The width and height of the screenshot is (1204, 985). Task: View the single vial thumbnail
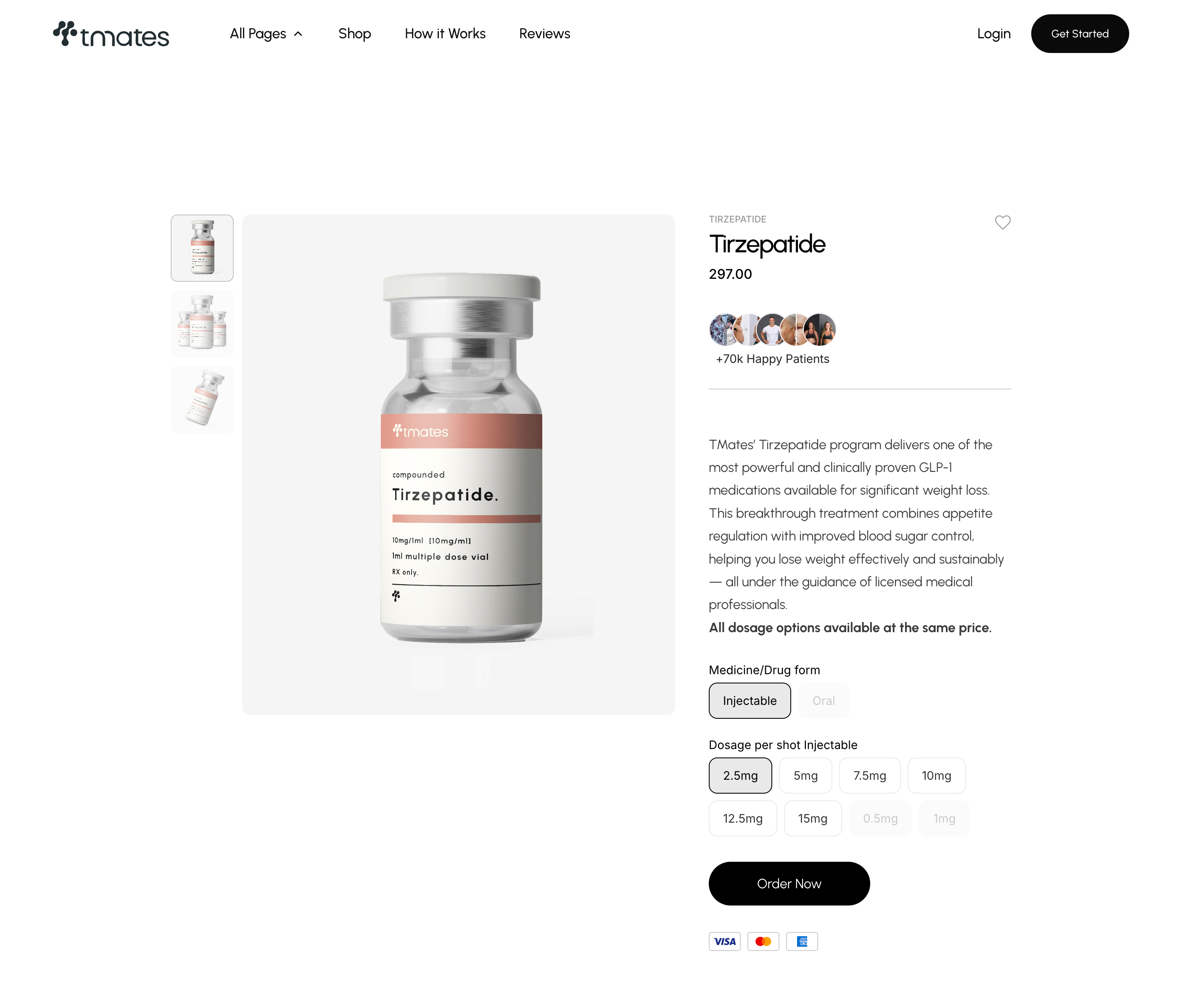point(202,248)
